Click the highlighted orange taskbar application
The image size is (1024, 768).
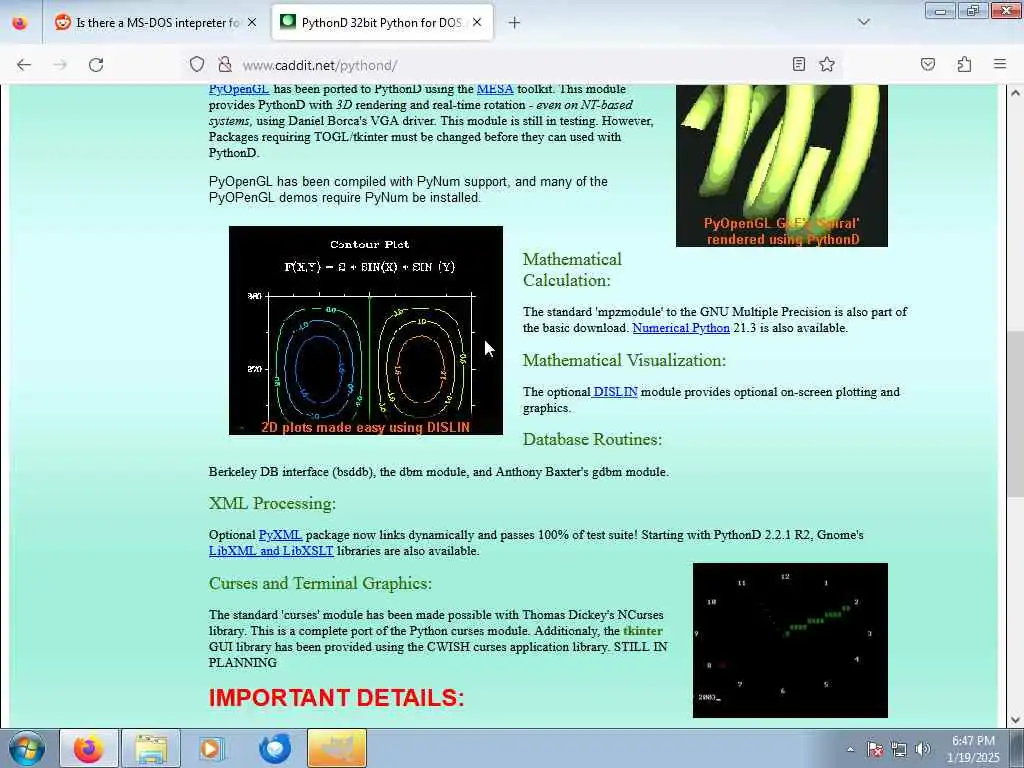[x=337, y=748]
